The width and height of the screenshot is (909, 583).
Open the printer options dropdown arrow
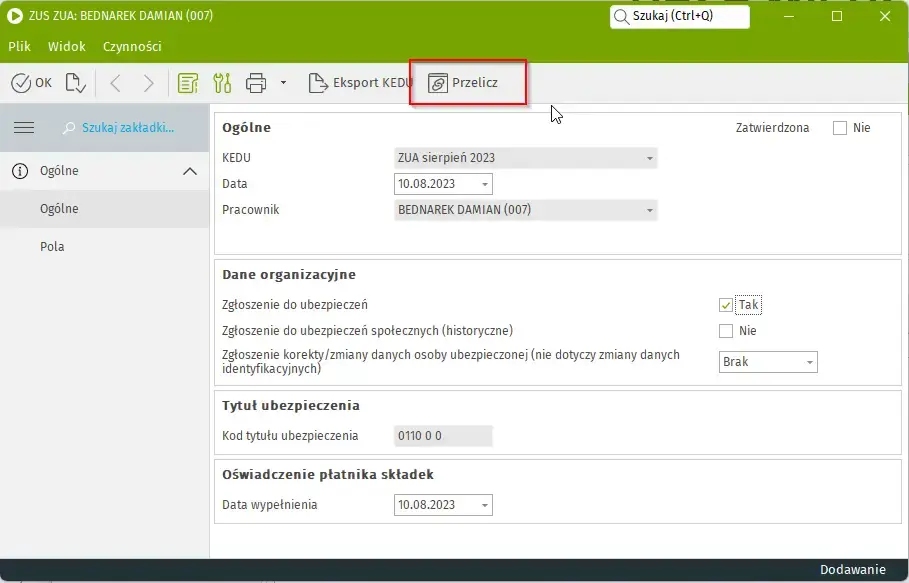click(x=283, y=83)
